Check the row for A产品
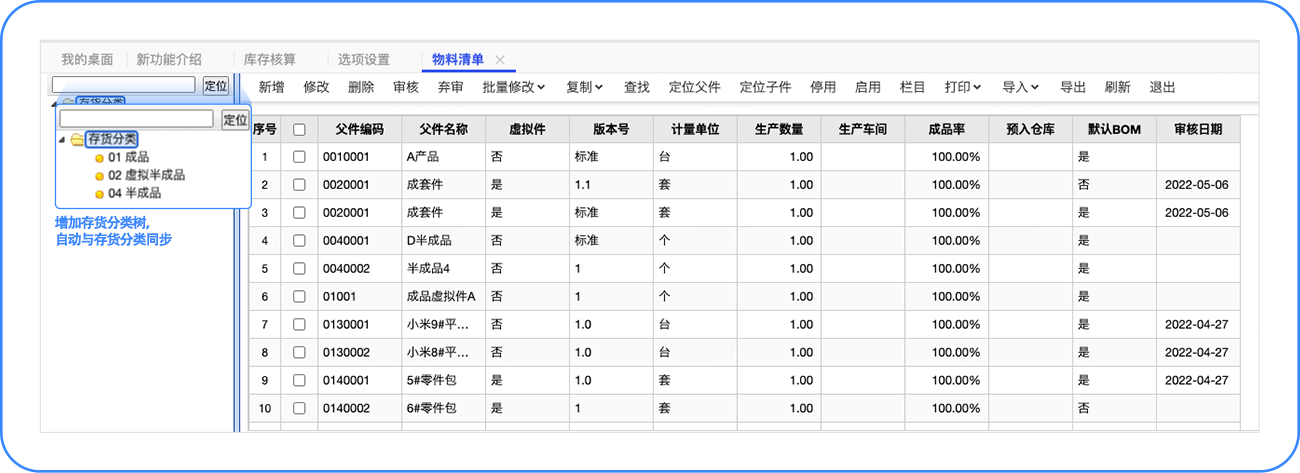 [299, 157]
